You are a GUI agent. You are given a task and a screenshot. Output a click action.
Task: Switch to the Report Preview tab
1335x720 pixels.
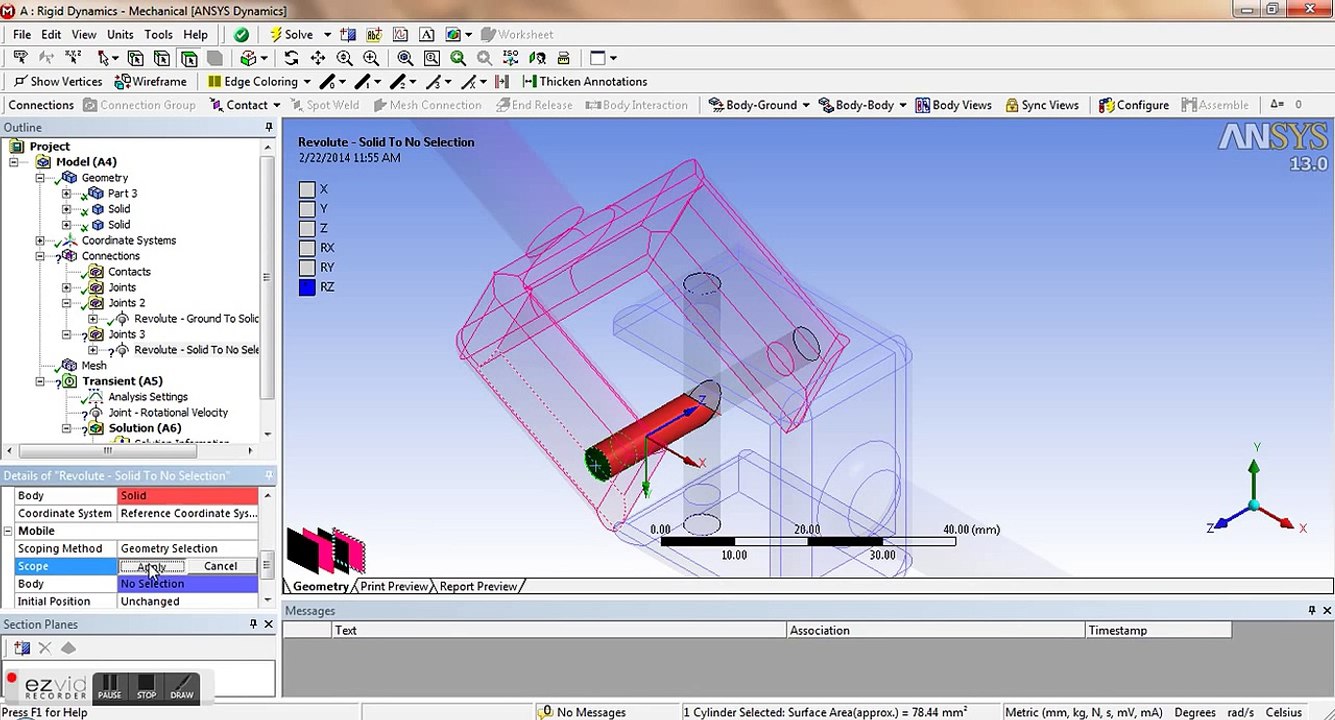click(x=478, y=587)
